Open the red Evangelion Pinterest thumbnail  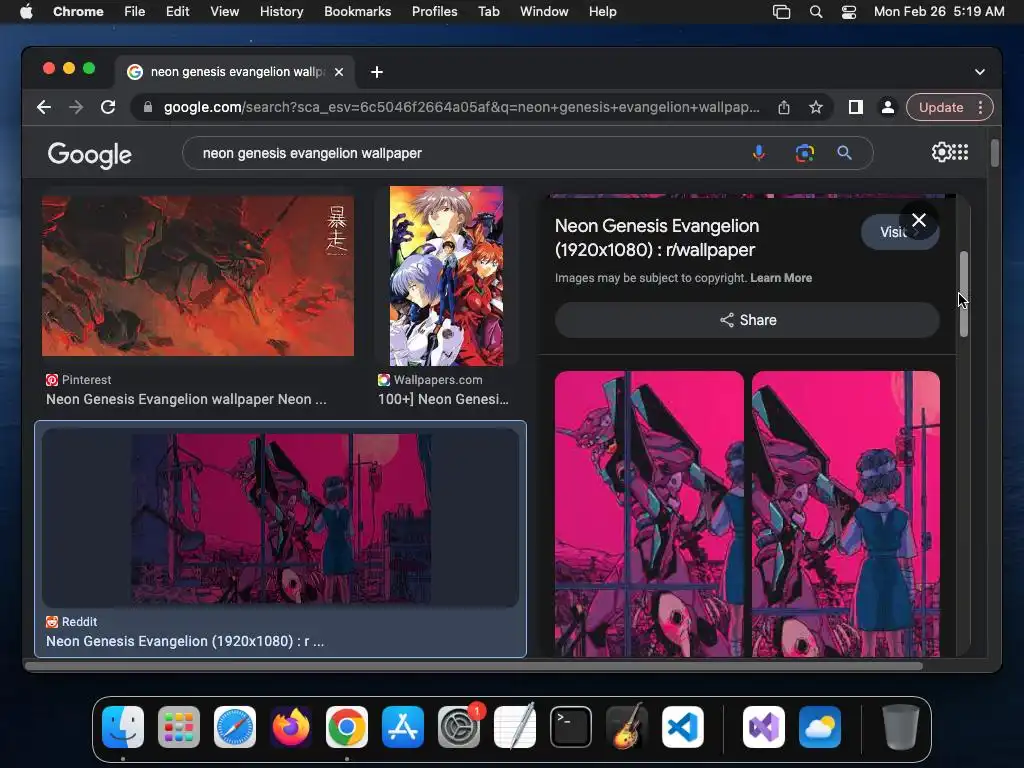pos(198,276)
